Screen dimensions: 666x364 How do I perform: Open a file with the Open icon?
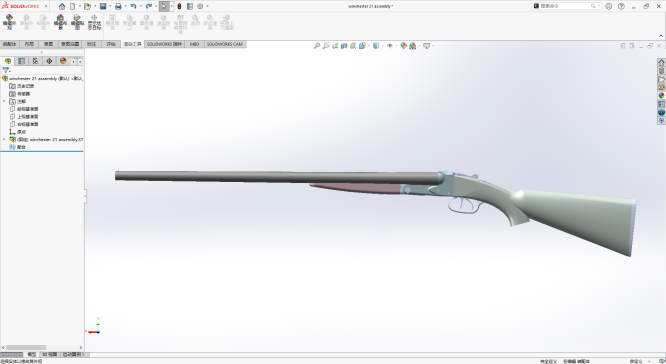coord(87,6)
